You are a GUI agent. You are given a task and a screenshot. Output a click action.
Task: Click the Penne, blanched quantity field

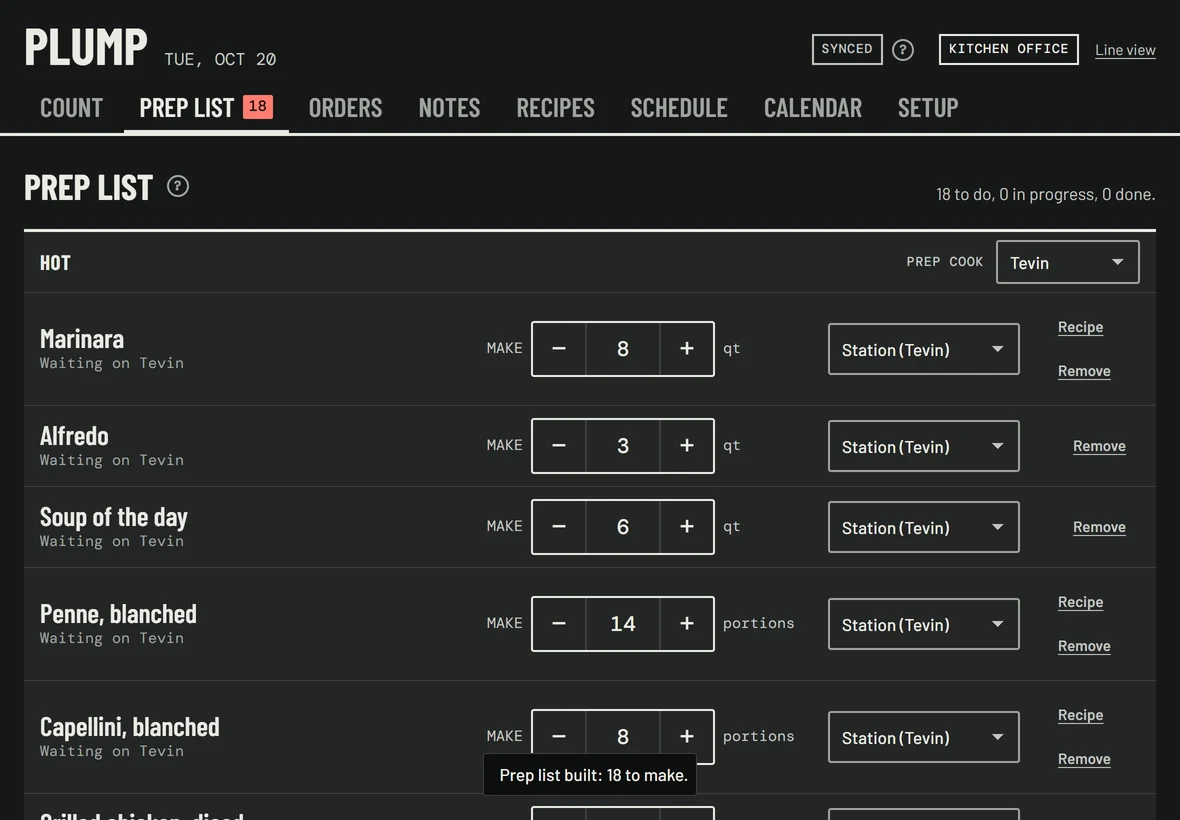[622, 624]
